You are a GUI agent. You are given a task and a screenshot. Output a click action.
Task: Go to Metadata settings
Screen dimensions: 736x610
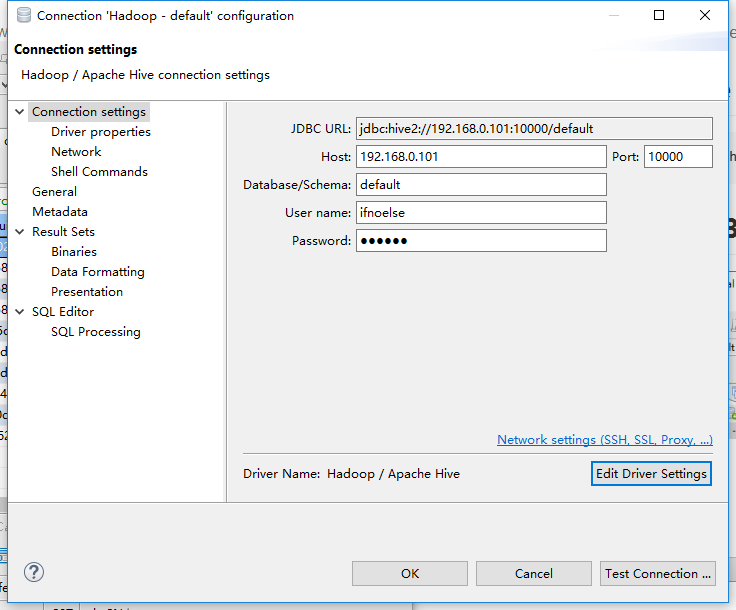tap(60, 212)
